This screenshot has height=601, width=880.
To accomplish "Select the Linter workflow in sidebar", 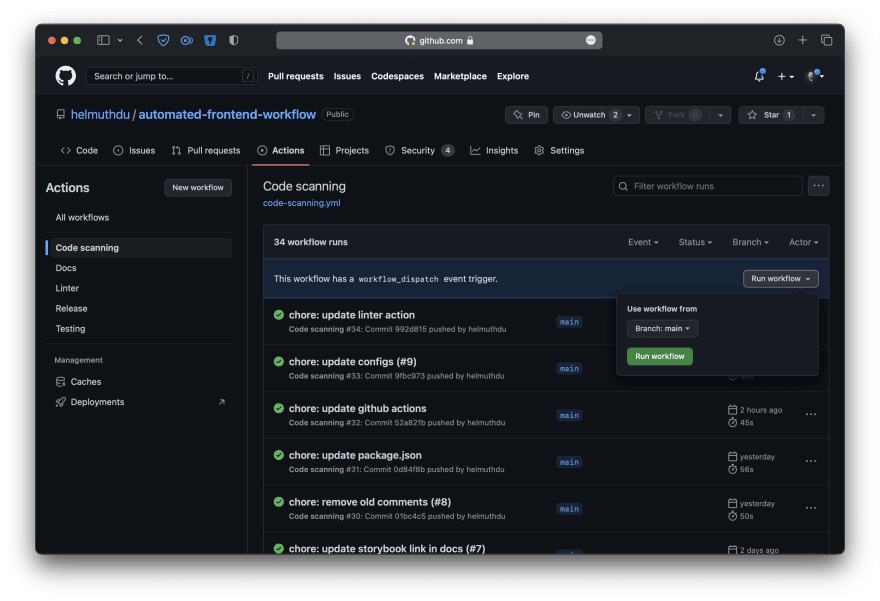I will click(x=67, y=288).
